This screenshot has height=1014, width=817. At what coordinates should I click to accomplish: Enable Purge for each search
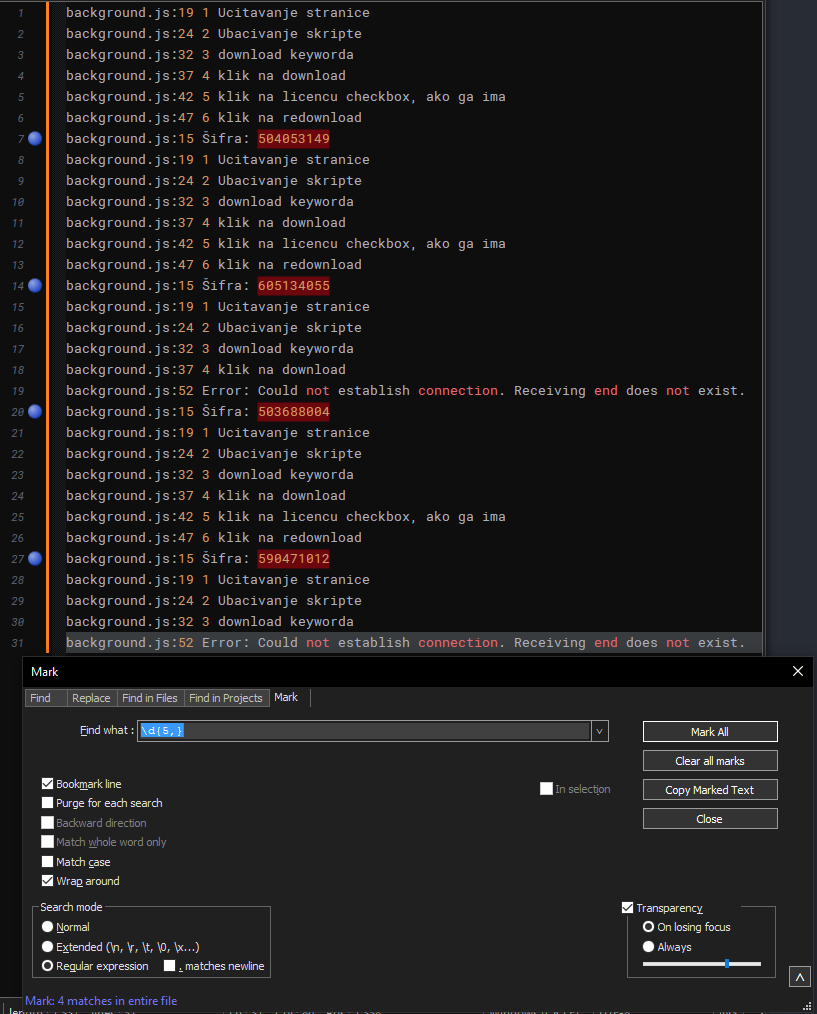[x=47, y=803]
